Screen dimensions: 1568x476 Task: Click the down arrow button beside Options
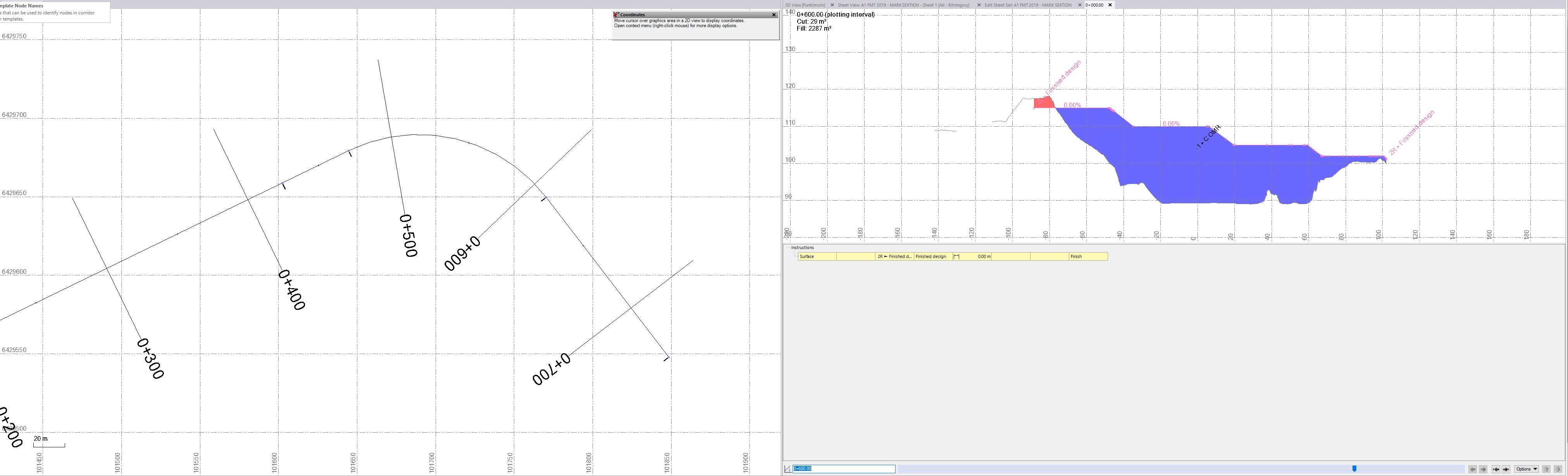1558,469
